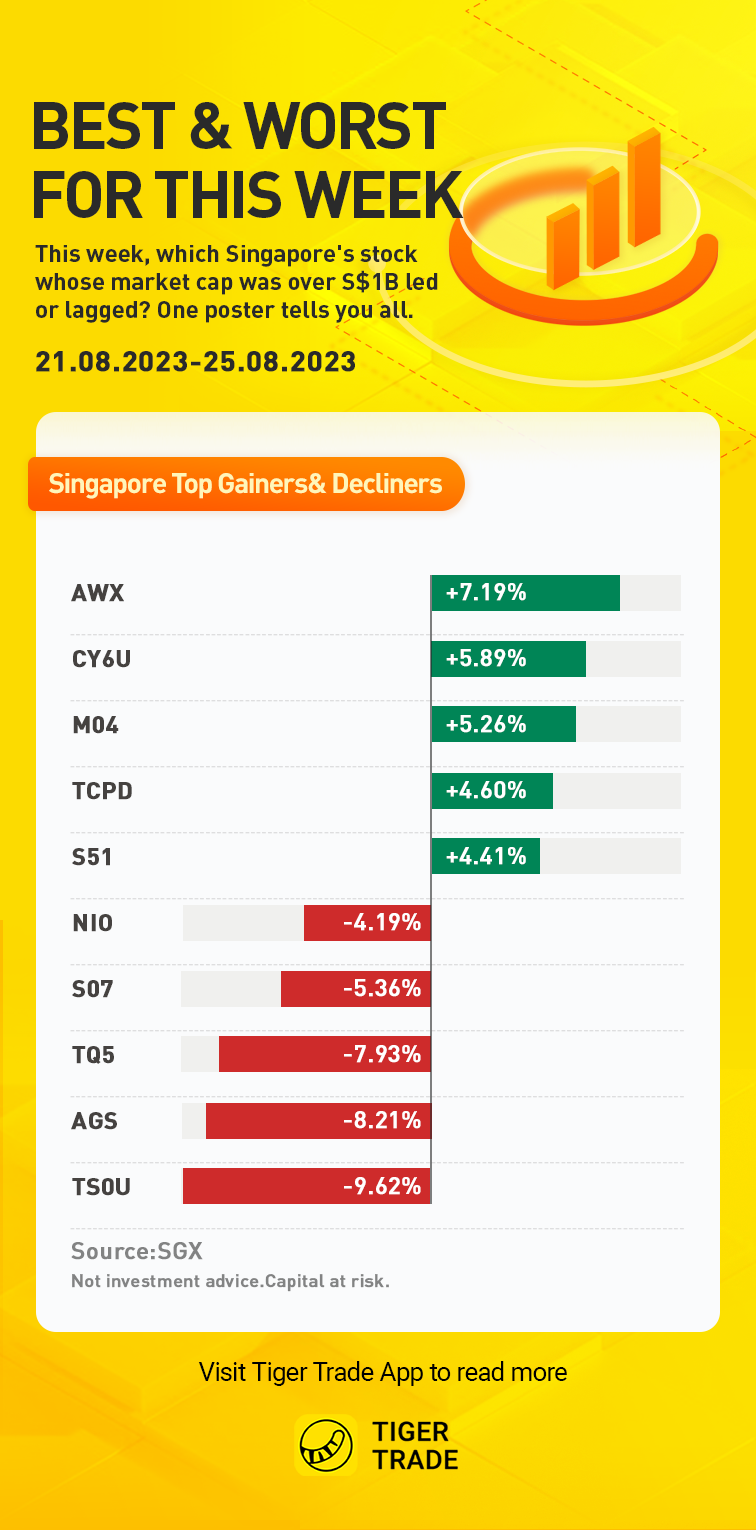Select the Singapore Top Gainers& Decliners tab

246,485
